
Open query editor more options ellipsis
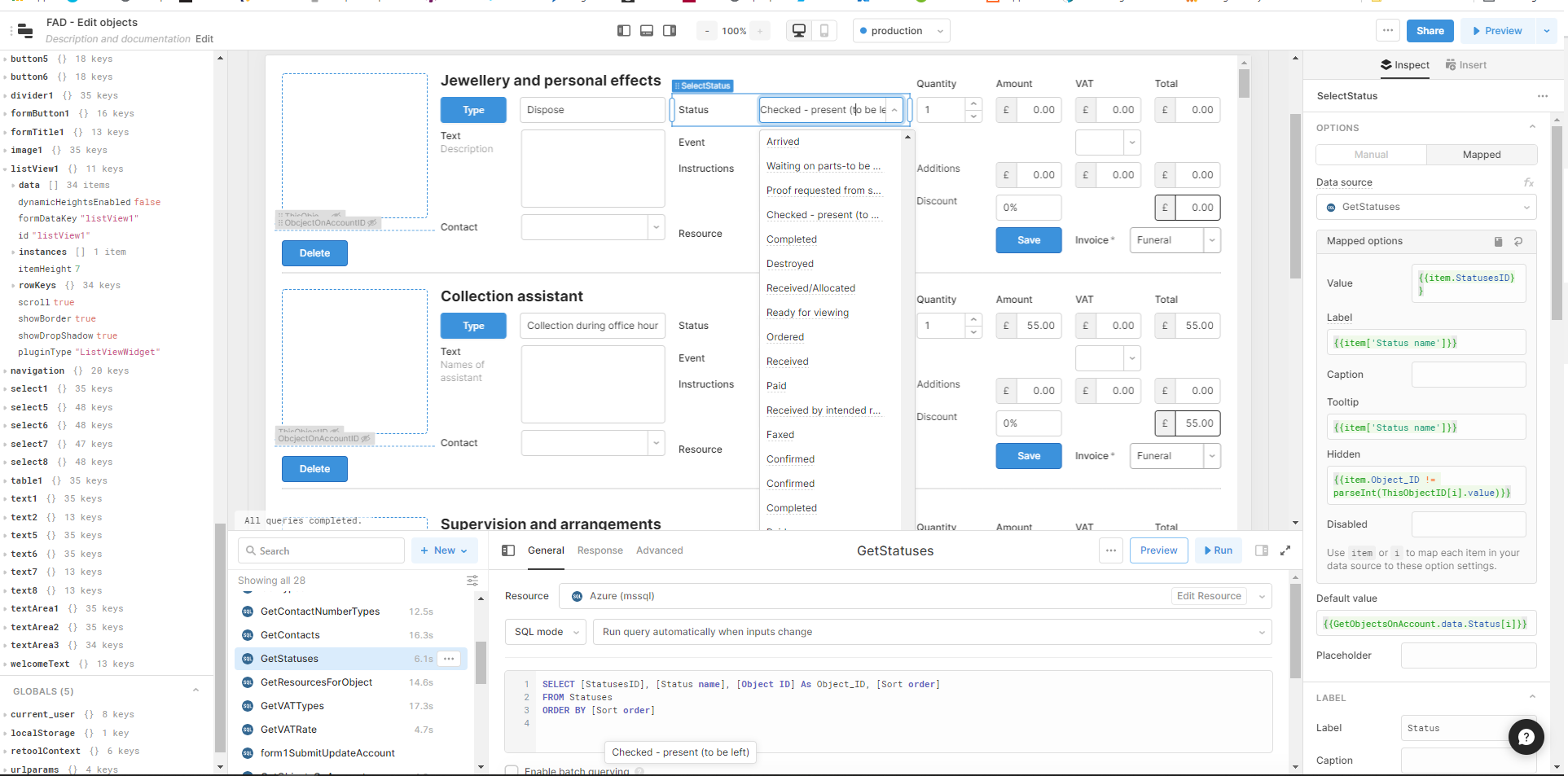tap(1111, 550)
